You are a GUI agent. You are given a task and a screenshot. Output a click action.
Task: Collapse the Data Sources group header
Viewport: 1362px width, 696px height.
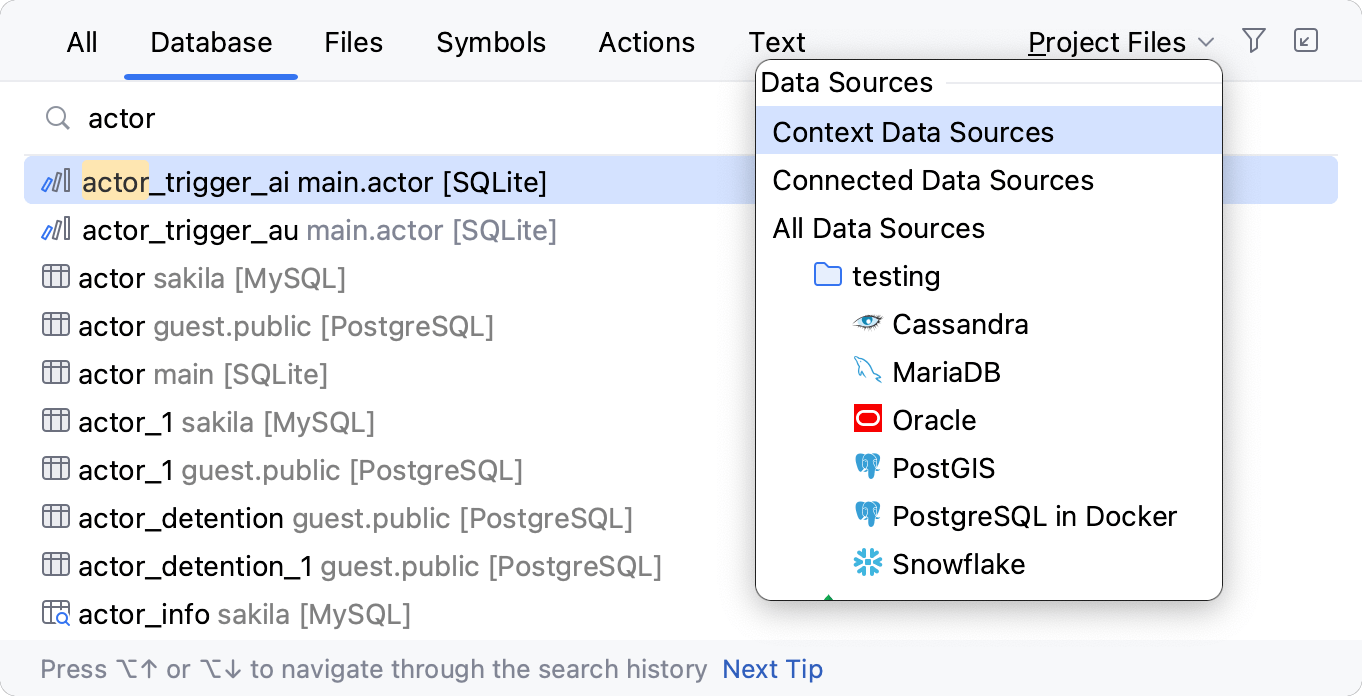846,83
